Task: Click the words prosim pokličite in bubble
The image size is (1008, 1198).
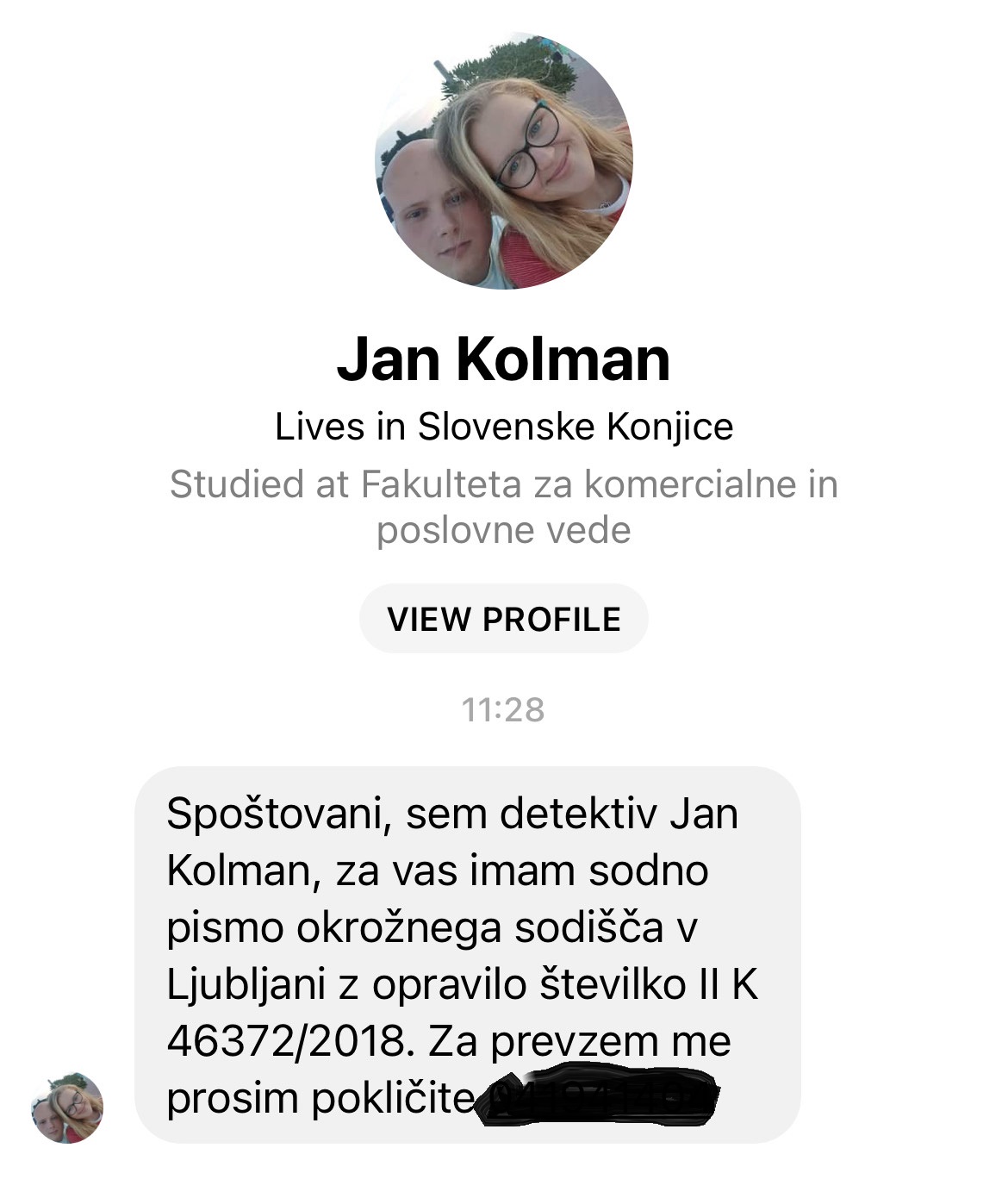Action: (x=320, y=1098)
